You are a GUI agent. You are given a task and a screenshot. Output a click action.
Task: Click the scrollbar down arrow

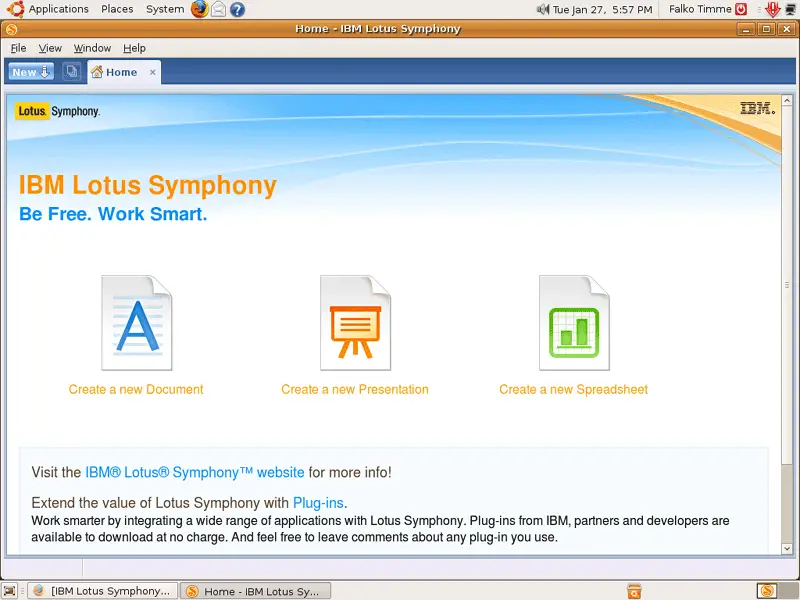pyautogui.click(x=787, y=548)
